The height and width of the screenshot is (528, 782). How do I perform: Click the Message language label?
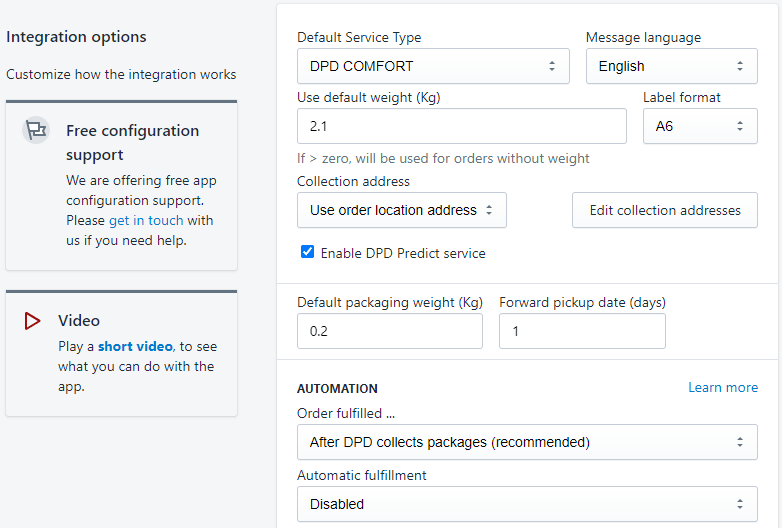[x=643, y=37]
